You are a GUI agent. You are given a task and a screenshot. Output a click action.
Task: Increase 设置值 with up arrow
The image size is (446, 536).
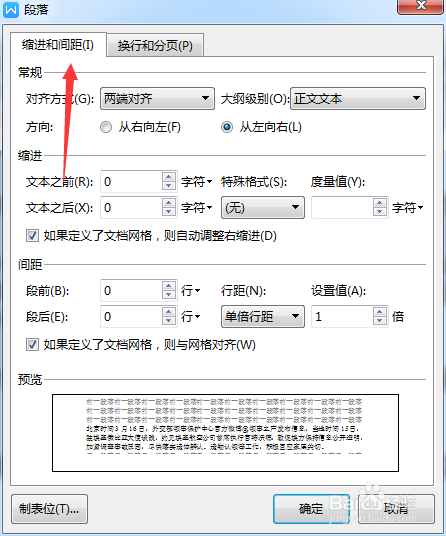click(379, 312)
